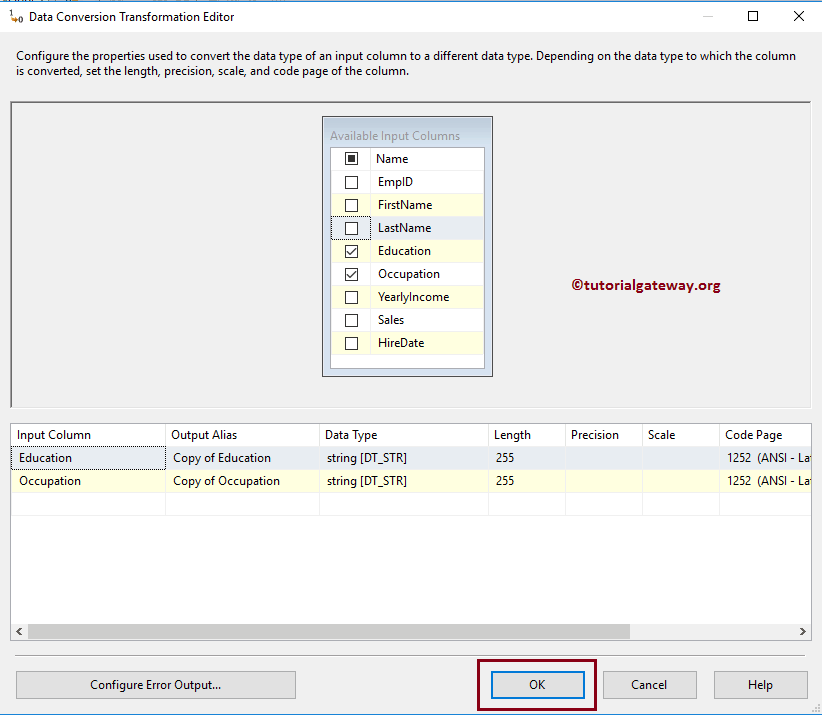The image size is (822, 715).
Task: Click the Data Conversion Editor title bar icon
Action: (x=15, y=16)
